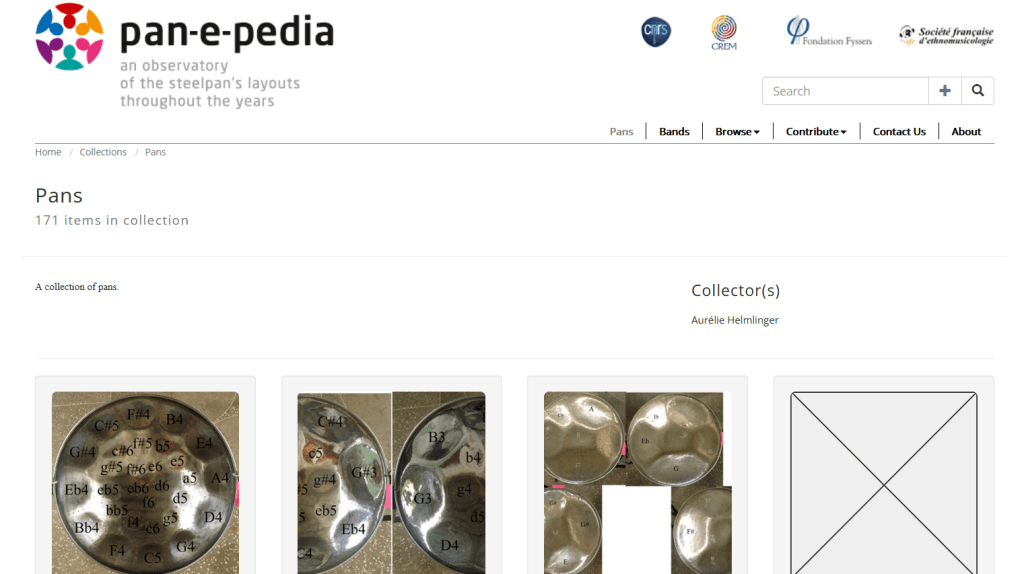
Task: Open the CNRS logo link
Action: pyautogui.click(x=656, y=31)
